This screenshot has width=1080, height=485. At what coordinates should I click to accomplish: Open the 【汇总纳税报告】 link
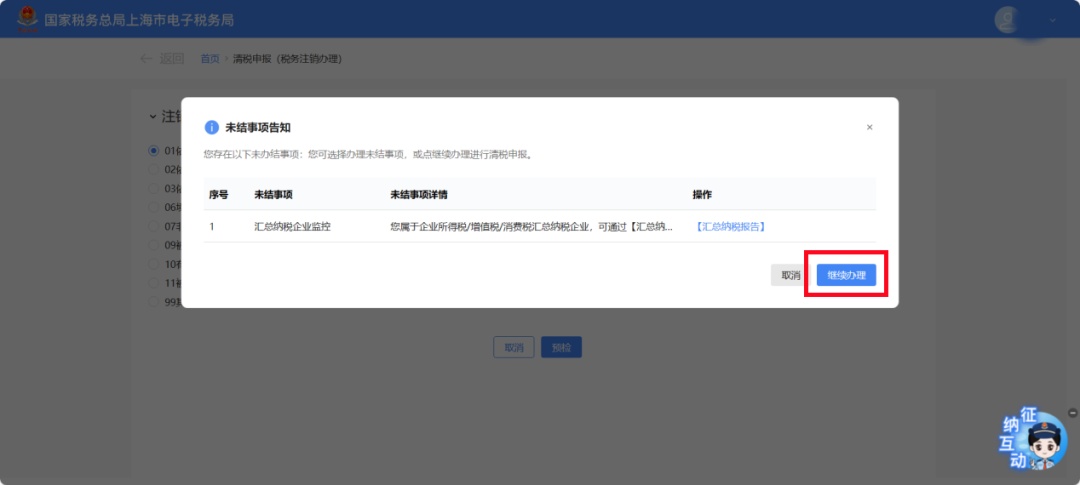[x=730, y=227]
